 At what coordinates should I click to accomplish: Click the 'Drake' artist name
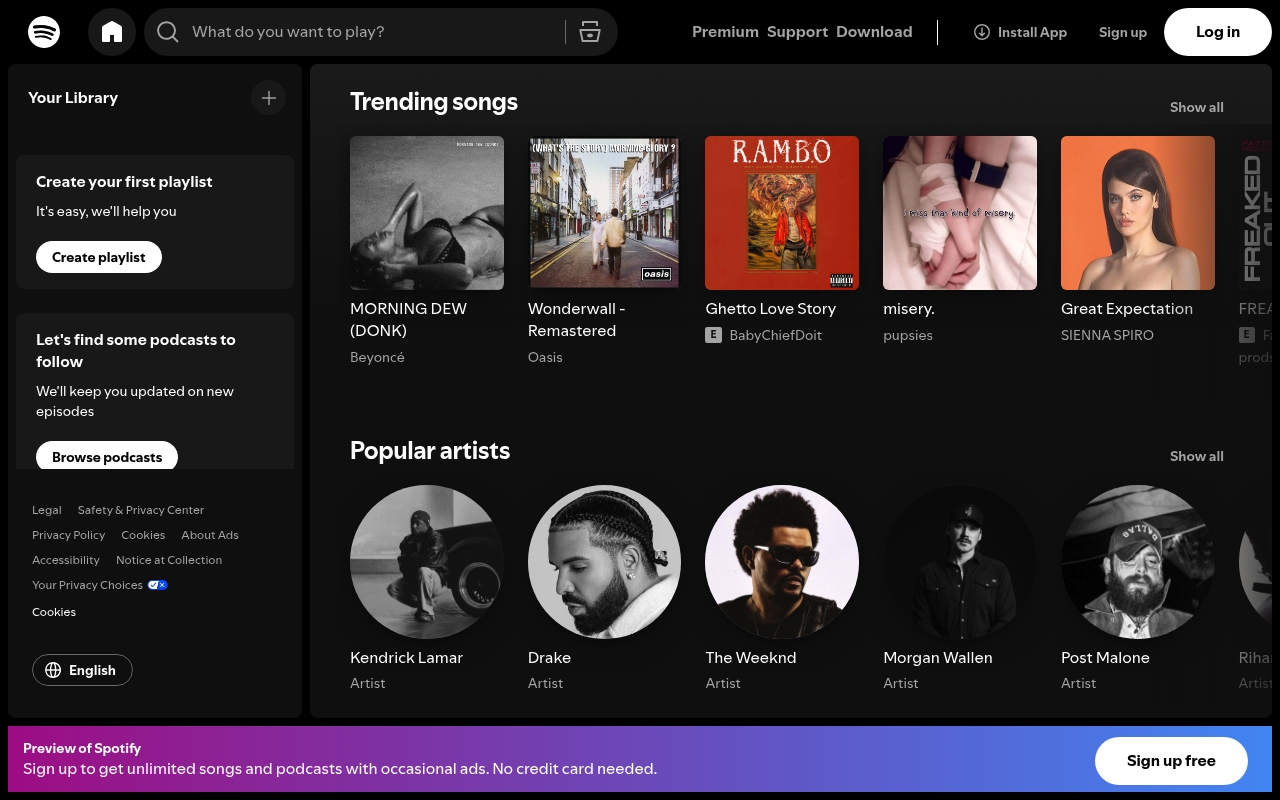[x=549, y=658]
